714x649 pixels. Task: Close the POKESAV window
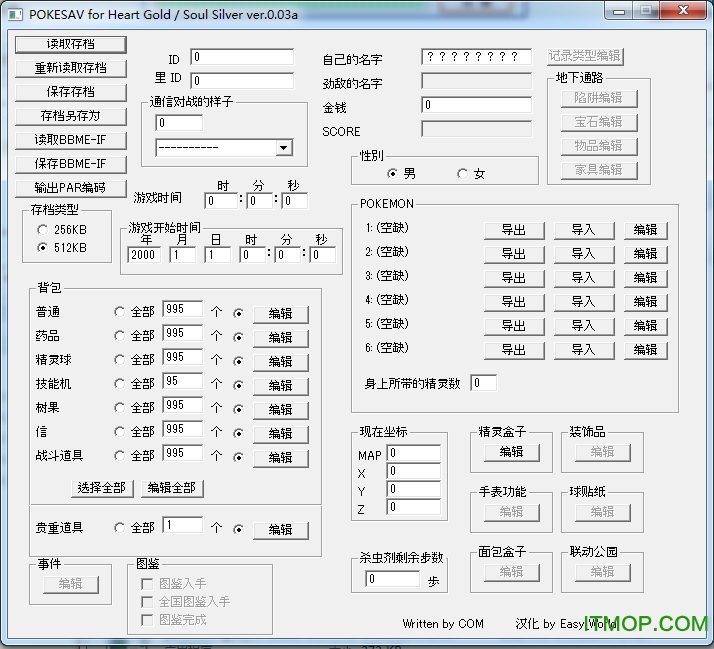tap(683, 11)
